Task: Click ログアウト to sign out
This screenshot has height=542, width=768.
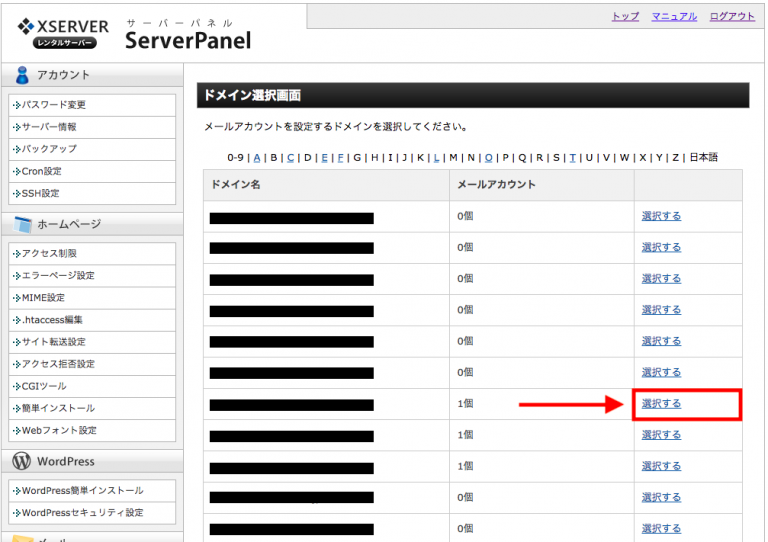Action: (x=732, y=17)
